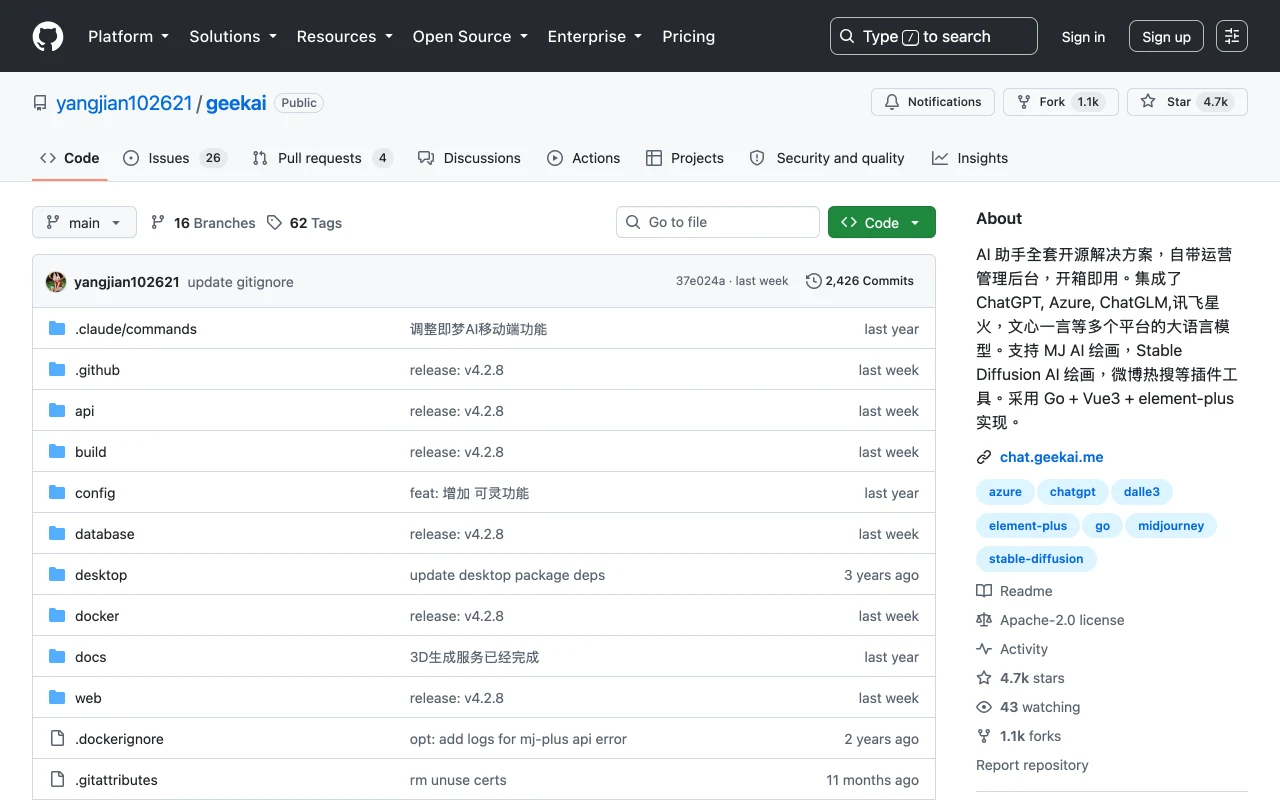Click the dalle3 topic tag
The image size is (1280, 800).
coord(1142,492)
